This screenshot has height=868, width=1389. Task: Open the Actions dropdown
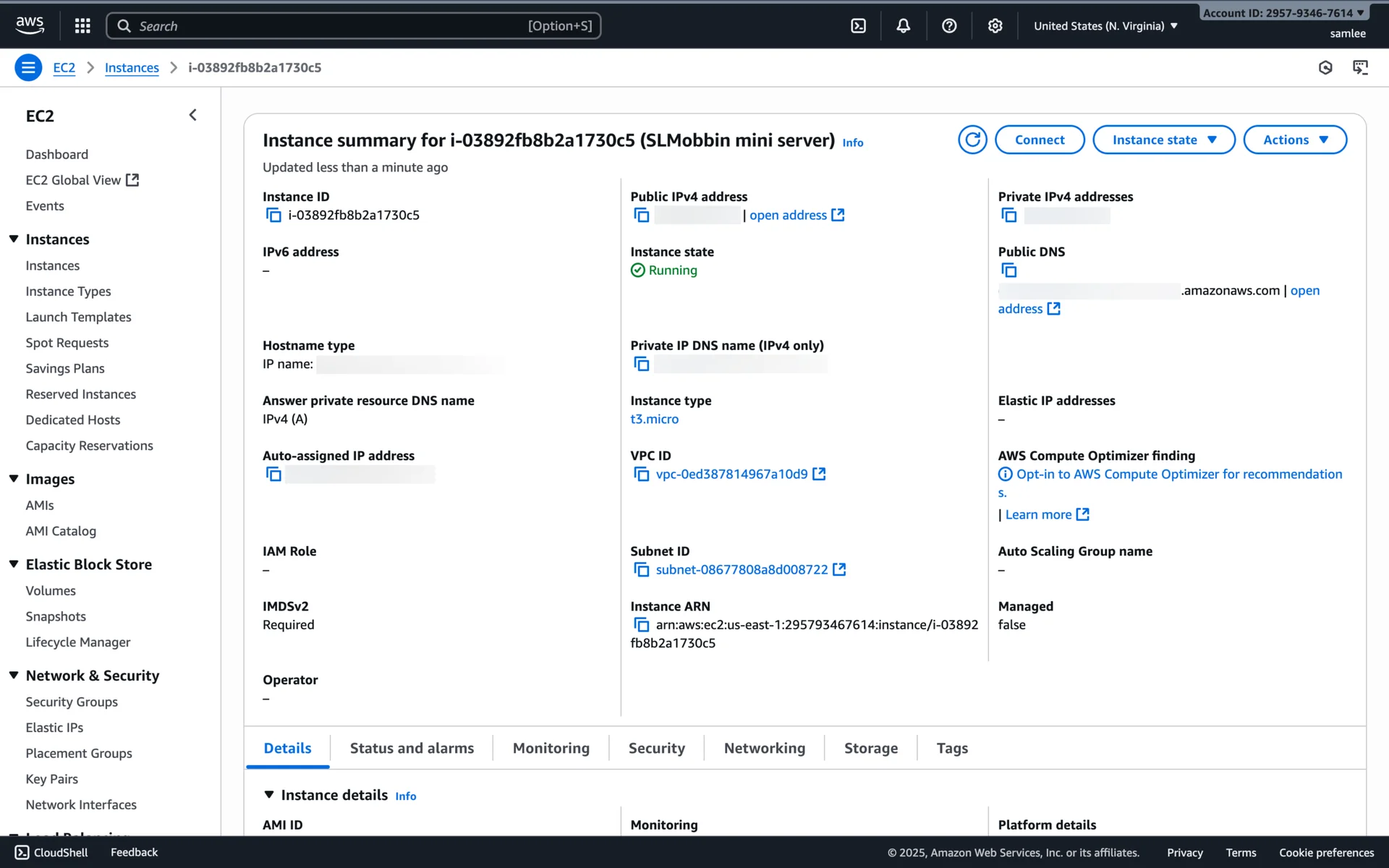(1294, 140)
